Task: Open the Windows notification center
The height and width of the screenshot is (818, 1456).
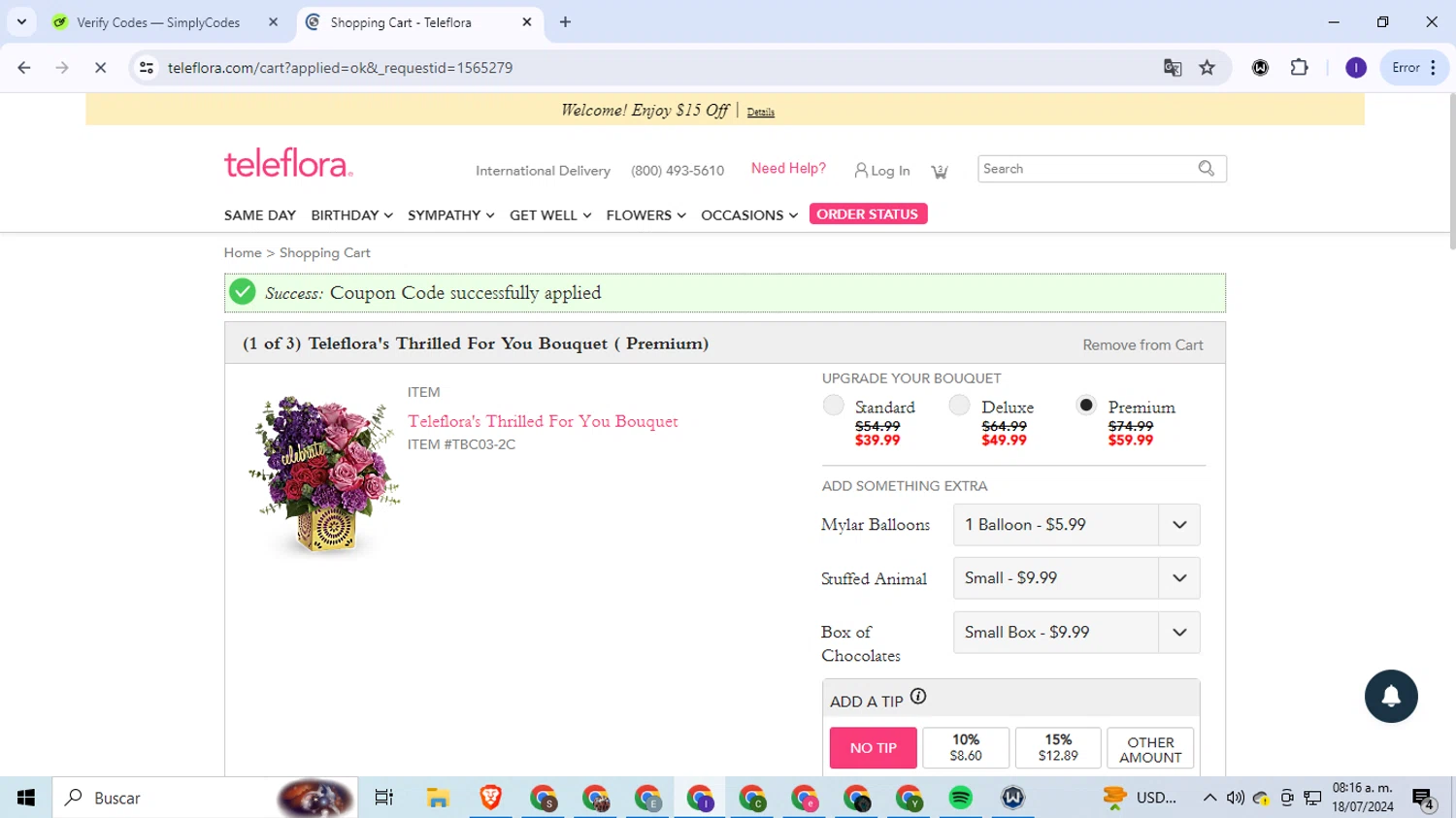Action: point(1424,799)
